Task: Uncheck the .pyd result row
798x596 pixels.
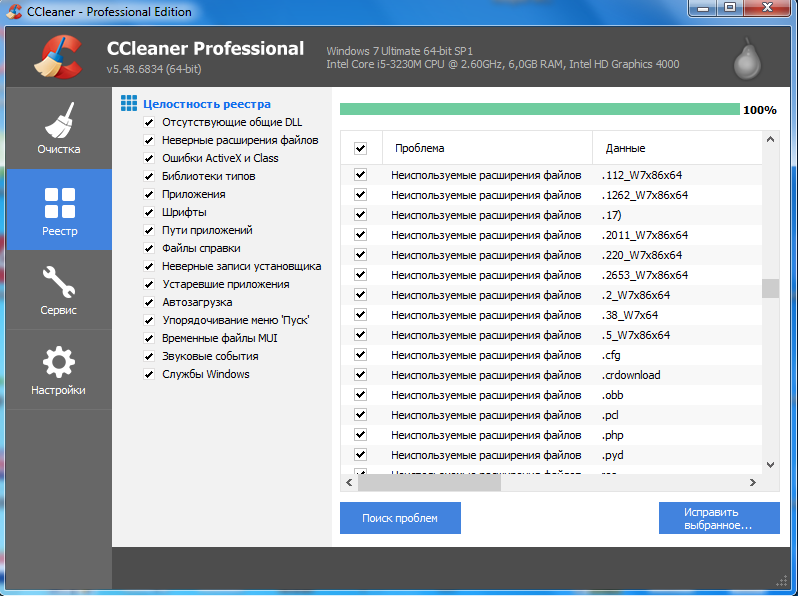Action: [360, 455]
